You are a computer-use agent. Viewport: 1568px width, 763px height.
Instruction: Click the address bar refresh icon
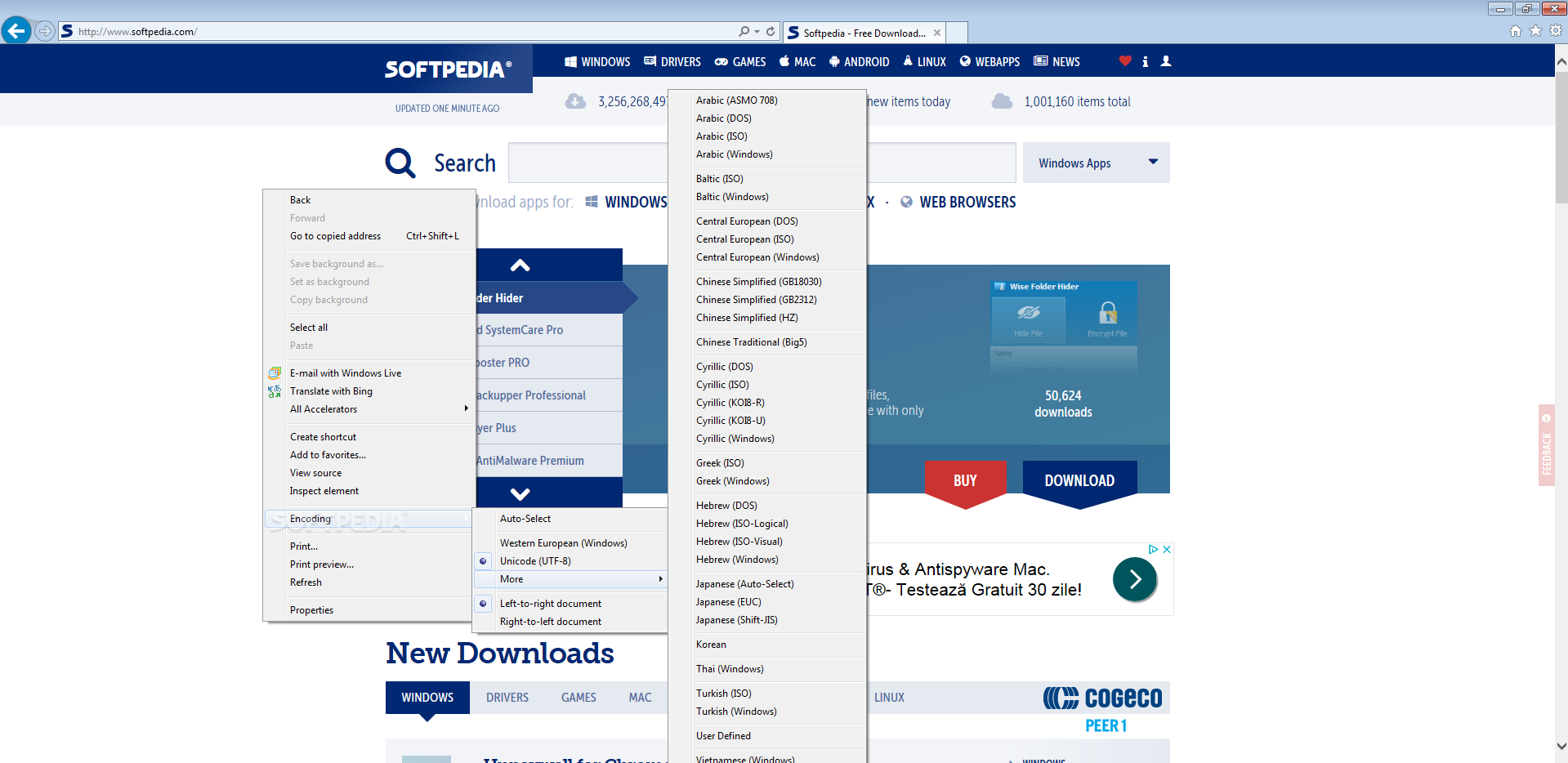(x=771, y=31)
